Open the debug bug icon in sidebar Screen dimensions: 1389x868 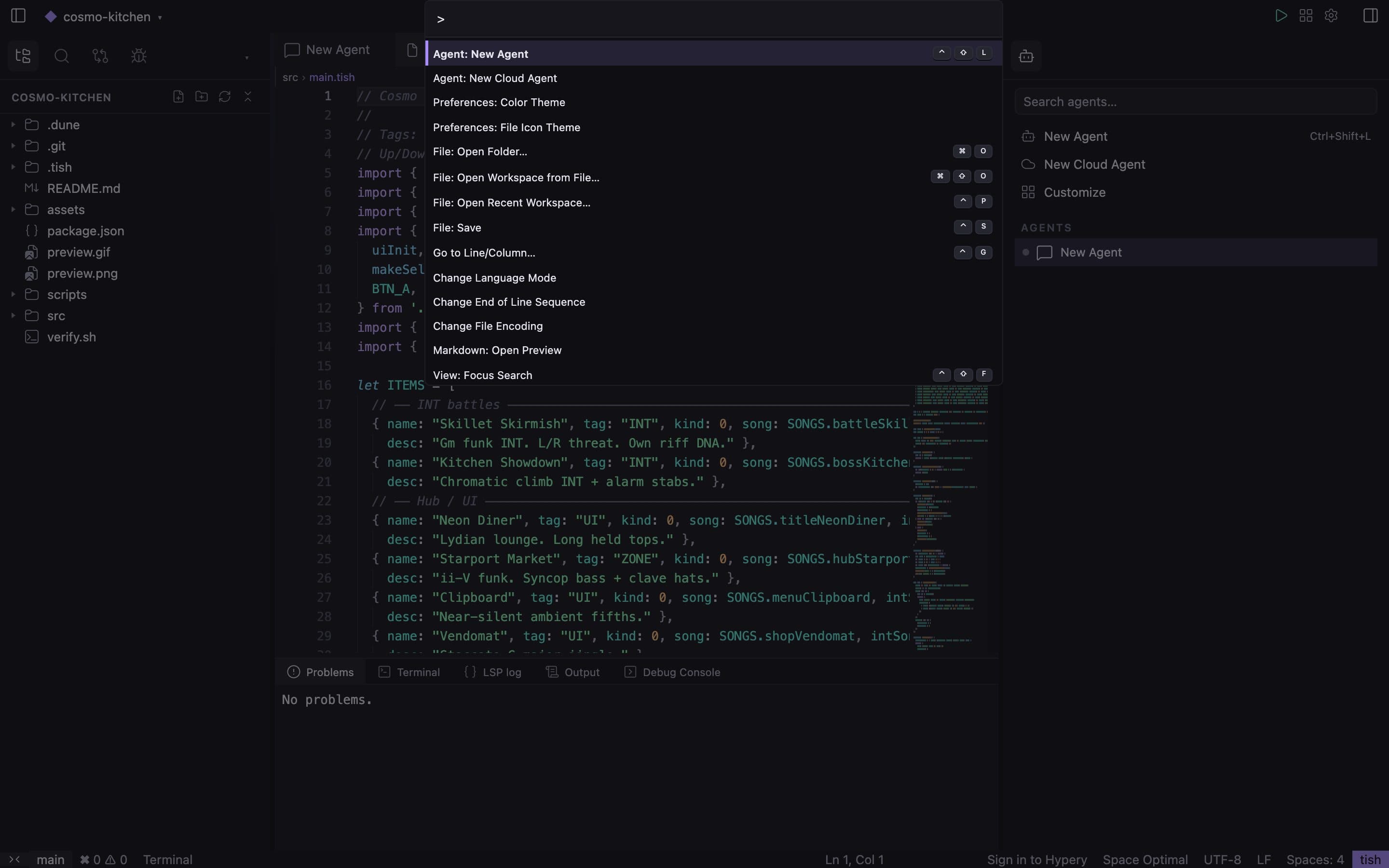139,55
